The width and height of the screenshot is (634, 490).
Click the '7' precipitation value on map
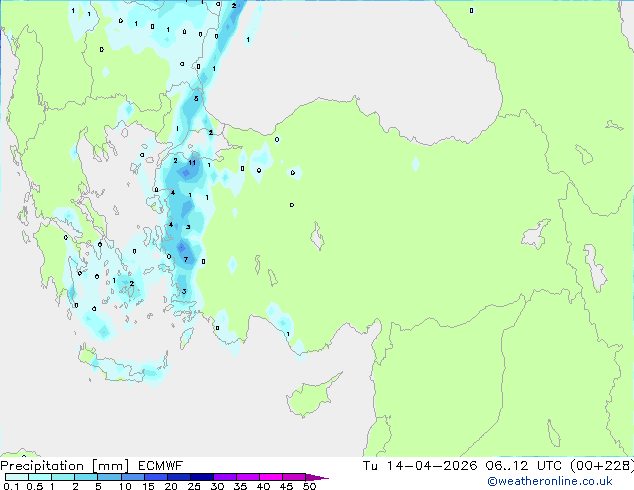tap(186, 260)
